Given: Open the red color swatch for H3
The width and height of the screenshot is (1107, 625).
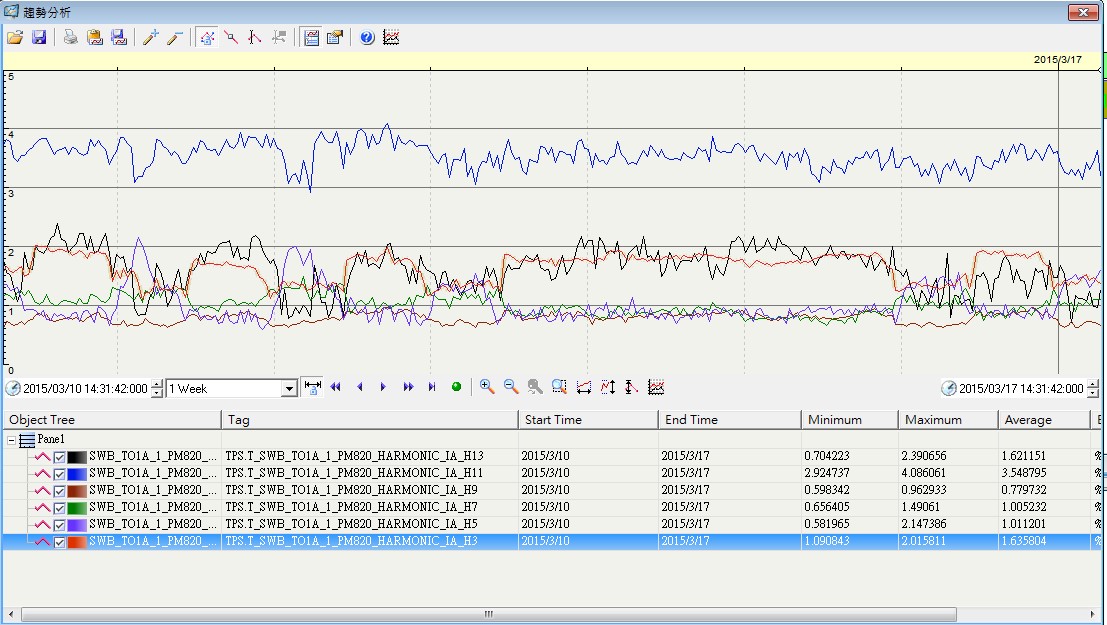Looking at the screenshot, I should 77,542.
